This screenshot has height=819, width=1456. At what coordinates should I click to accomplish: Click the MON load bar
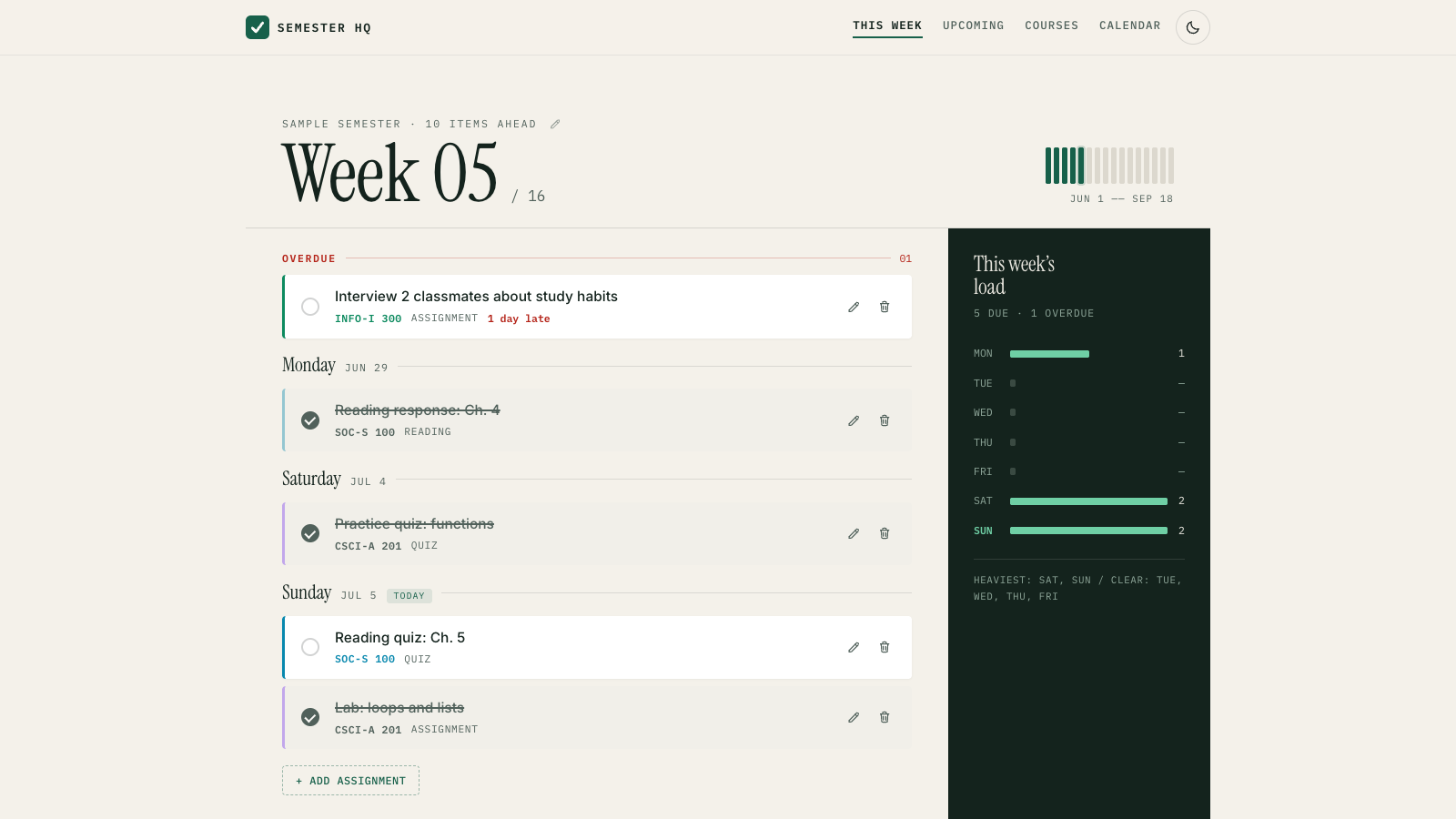1049,354
